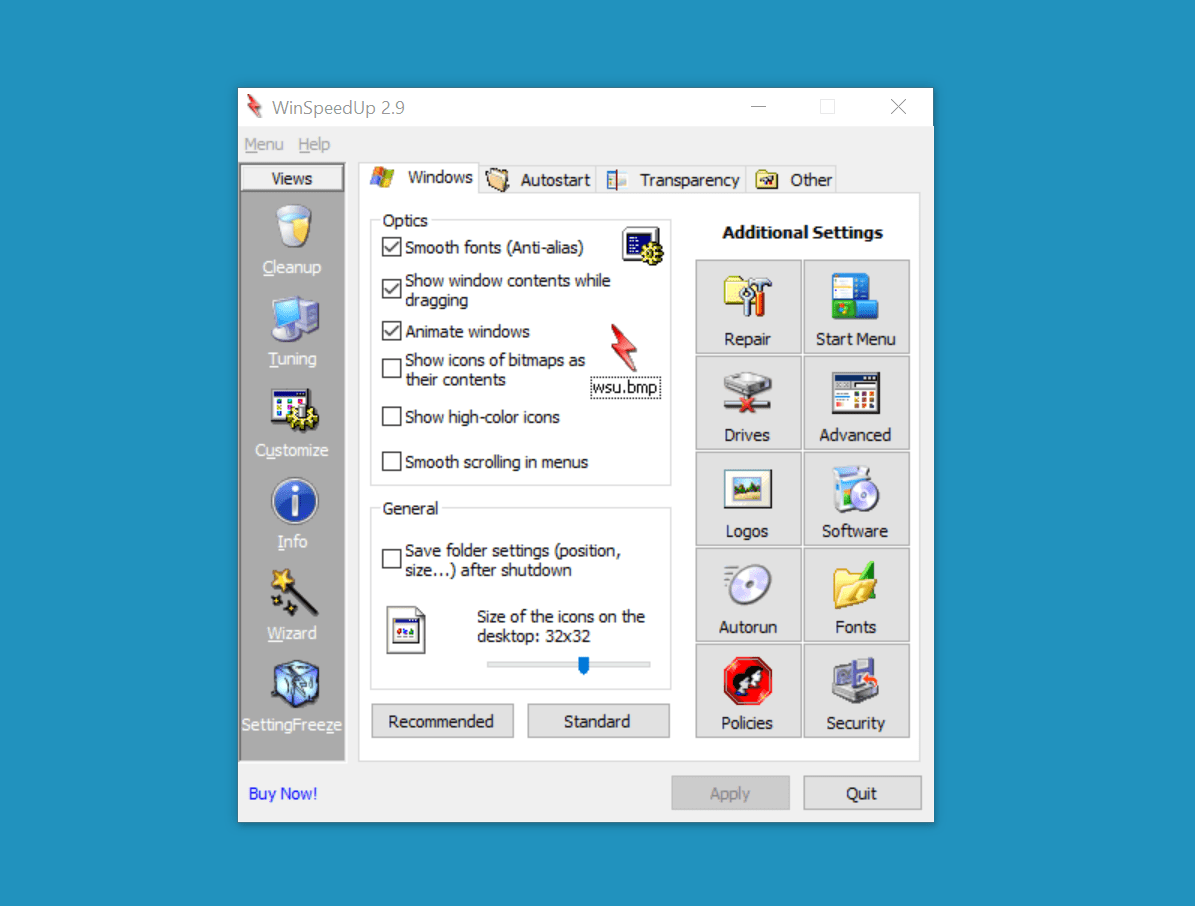Open Policies additional settings
The image size is (1195, 906).
pyautogui.click(x=748, y=691)
